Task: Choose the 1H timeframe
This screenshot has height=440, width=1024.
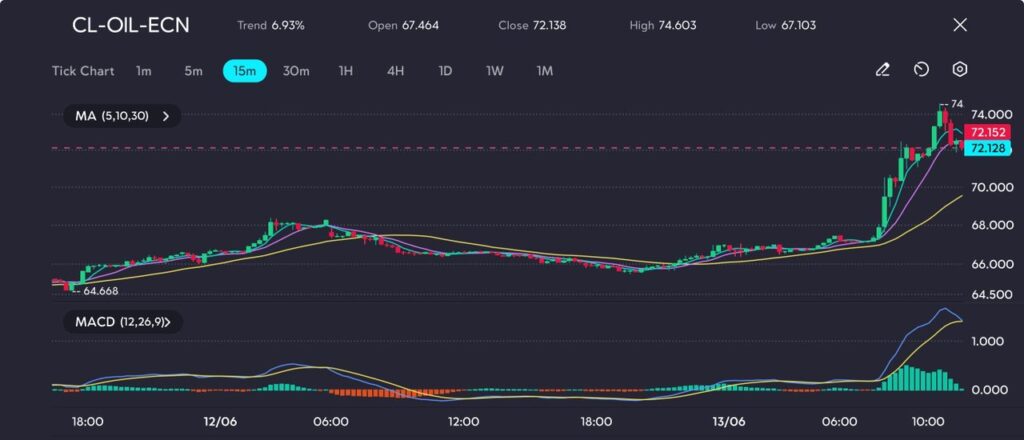Action: [346, 71]
